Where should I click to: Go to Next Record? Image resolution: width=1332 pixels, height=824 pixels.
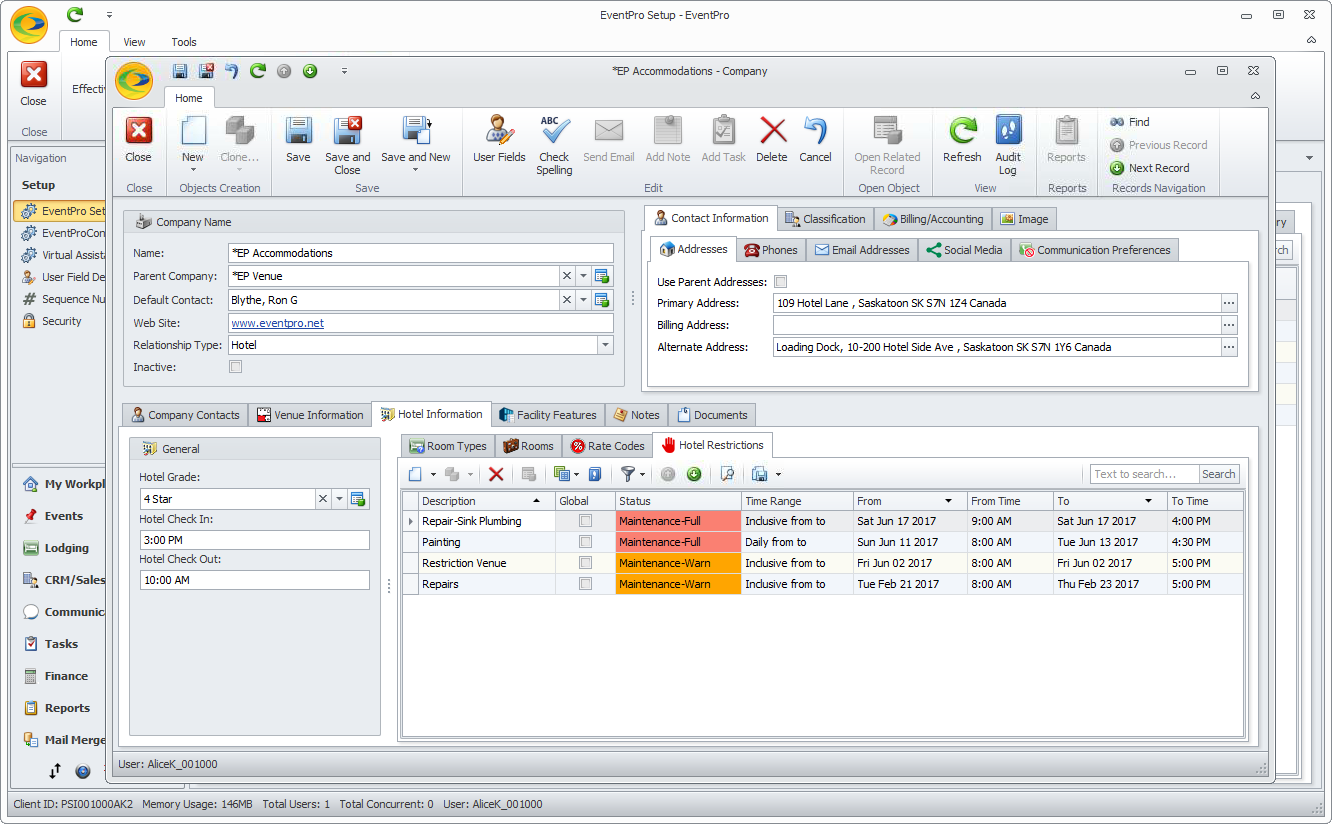click(1149, 168)
